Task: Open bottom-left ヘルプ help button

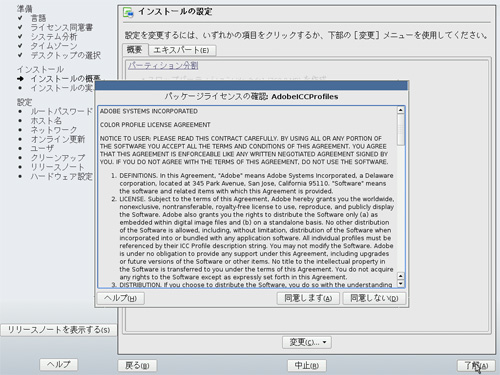Action: click(x=59, y=364)
